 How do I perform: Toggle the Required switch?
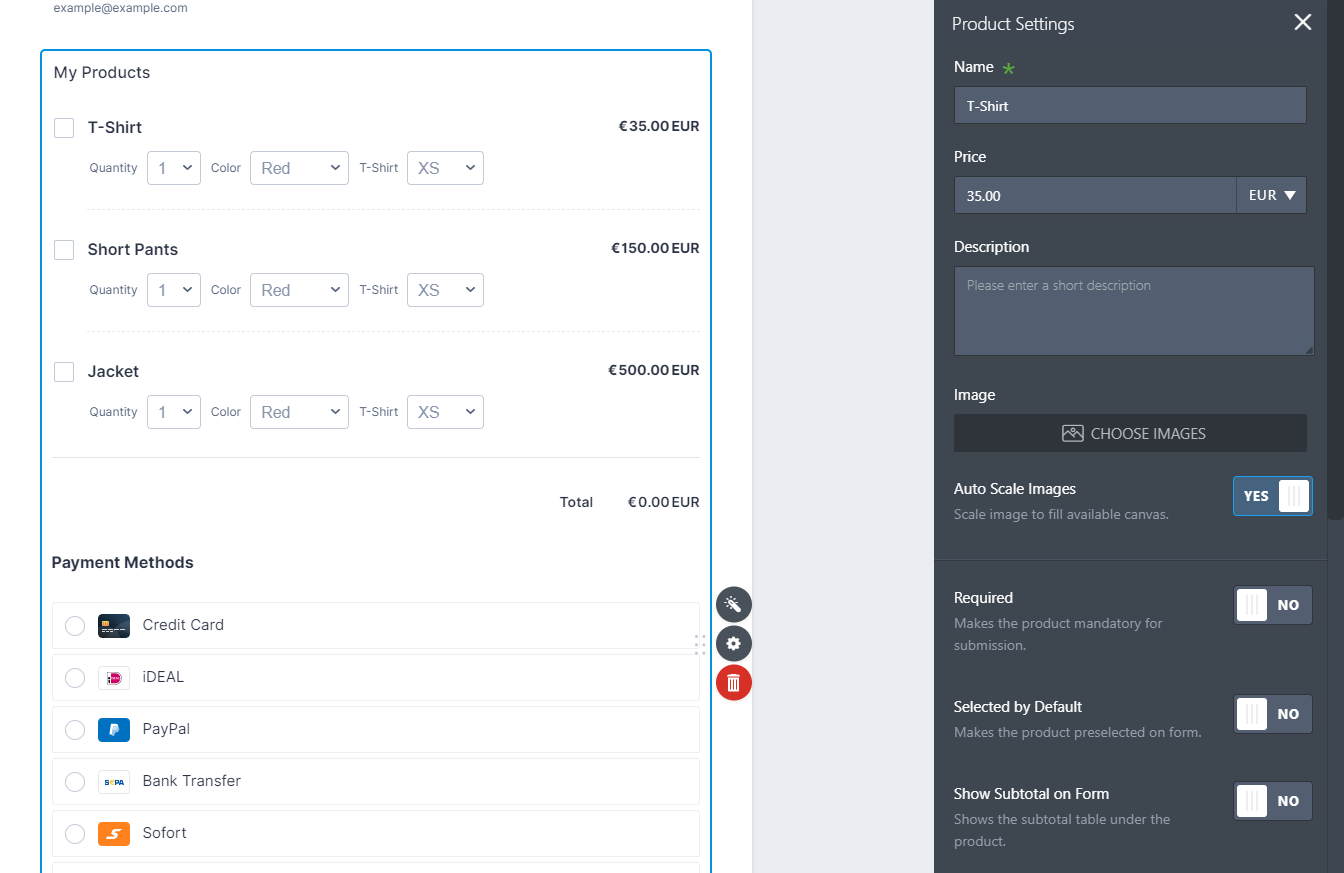tap(1272, 605)
